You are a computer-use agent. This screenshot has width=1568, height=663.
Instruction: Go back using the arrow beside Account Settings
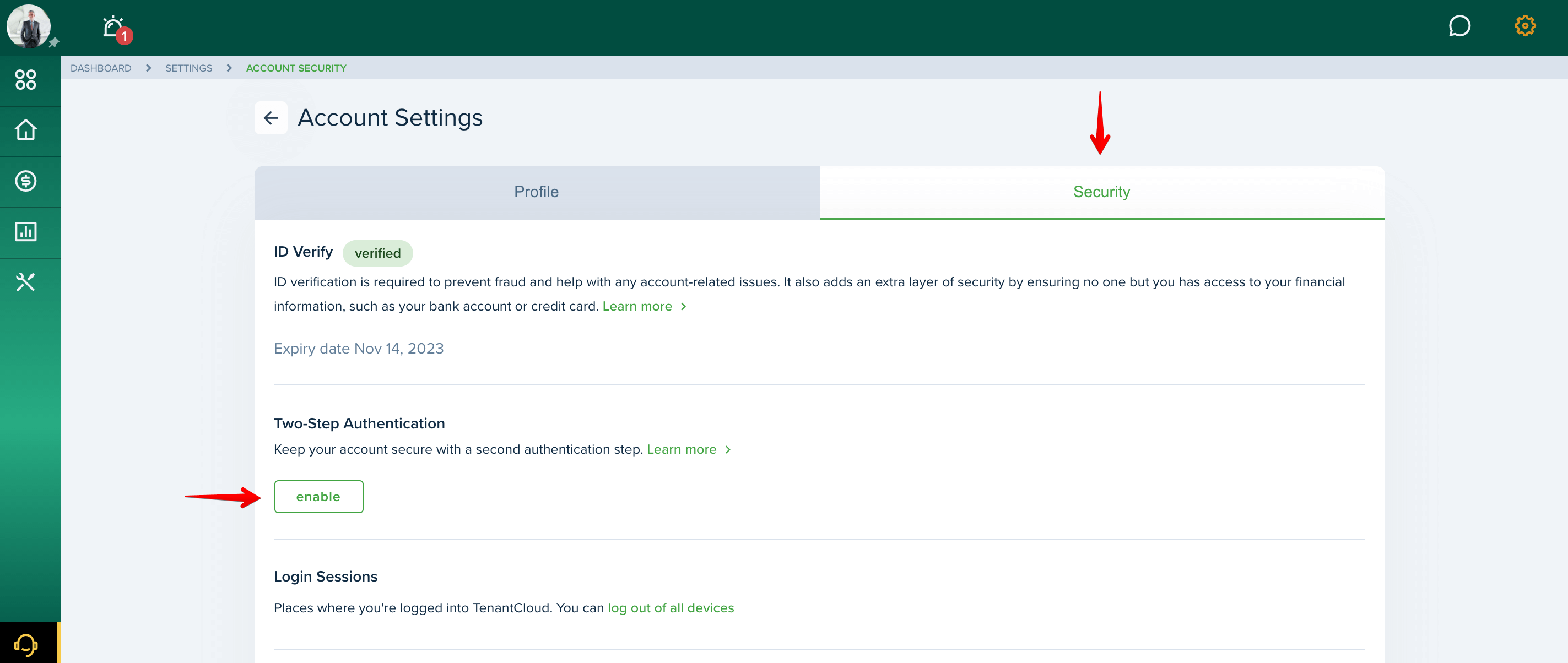(x=271, y=118)
